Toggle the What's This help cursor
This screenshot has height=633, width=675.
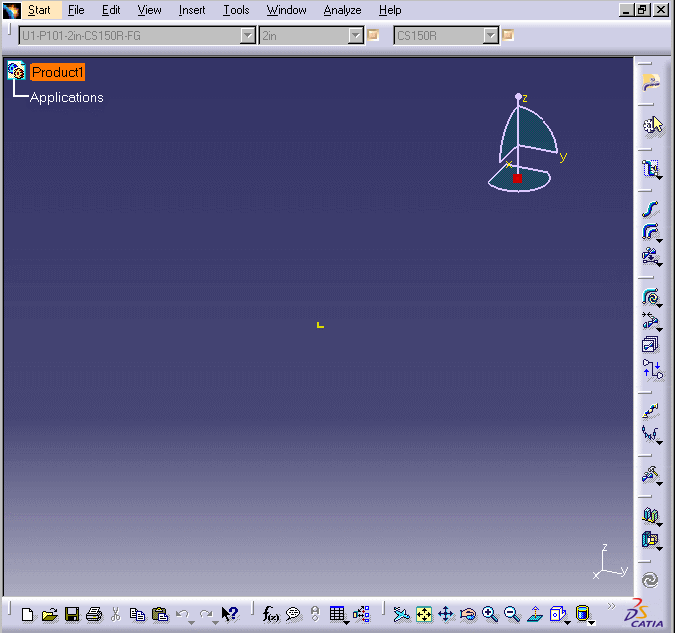[230, 614]
